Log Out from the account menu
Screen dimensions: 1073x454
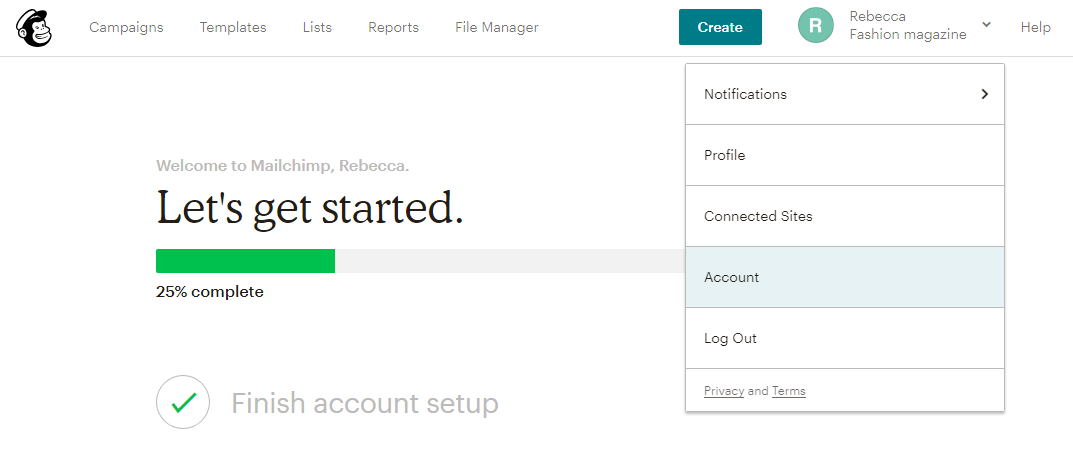[845, 338]
